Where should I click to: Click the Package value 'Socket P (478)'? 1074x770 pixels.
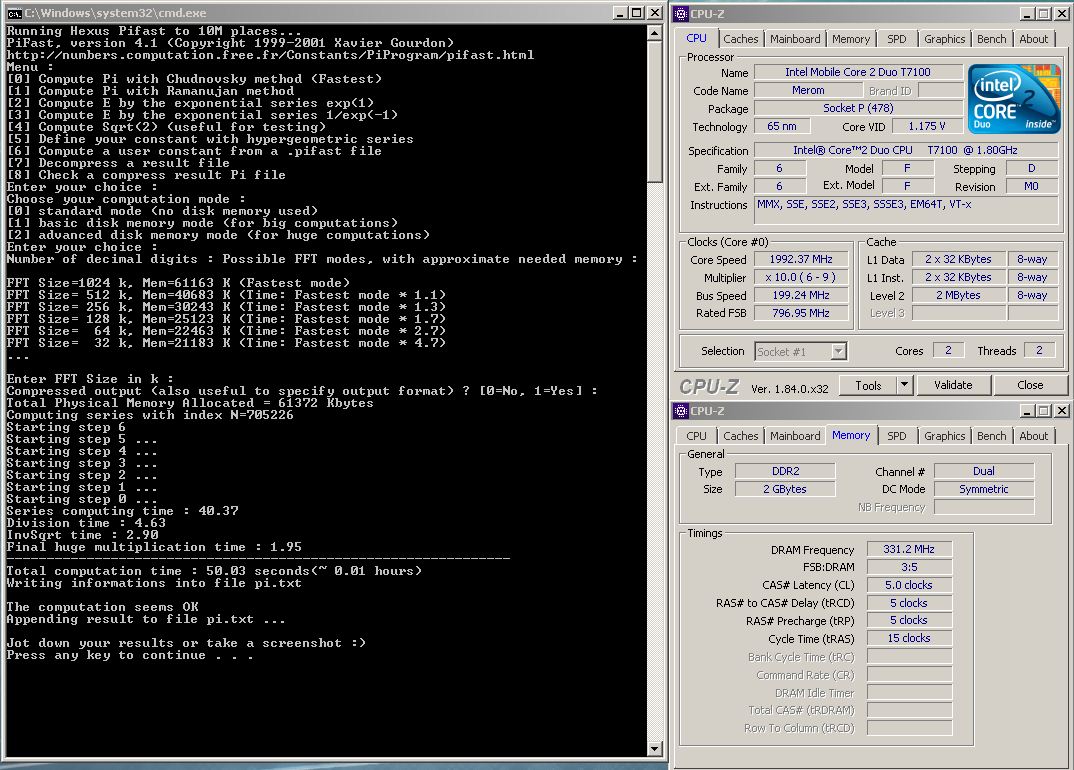857,108
